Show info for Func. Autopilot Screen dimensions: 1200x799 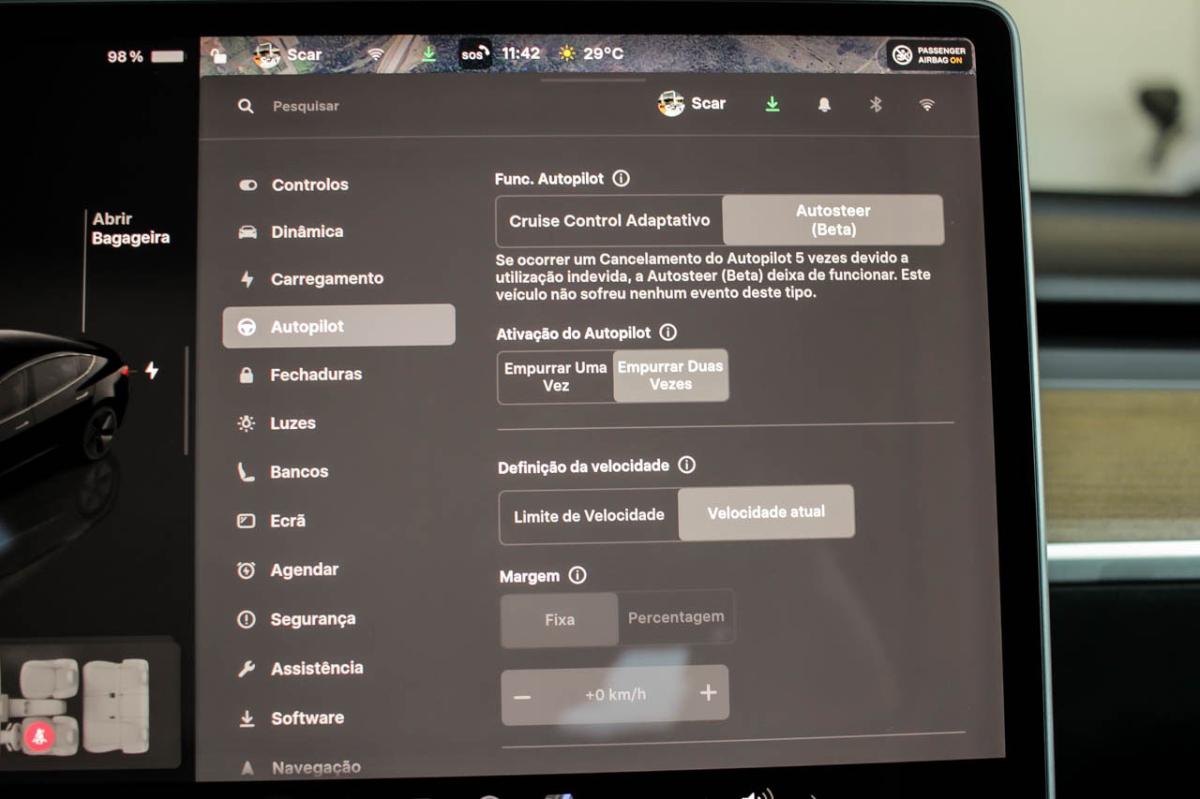pos(621,179)
